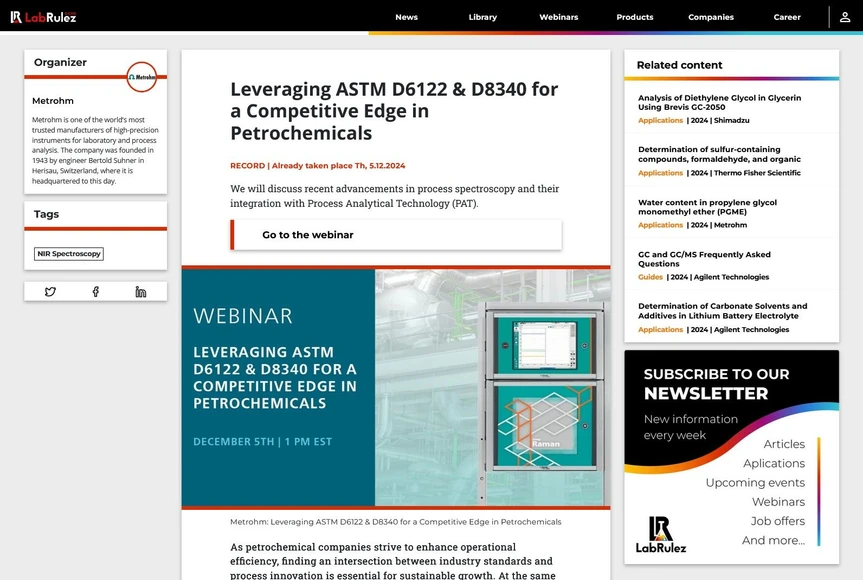863x580 pixels.
Task: Open the Companies menu
Action: click(x=711, y=17)
